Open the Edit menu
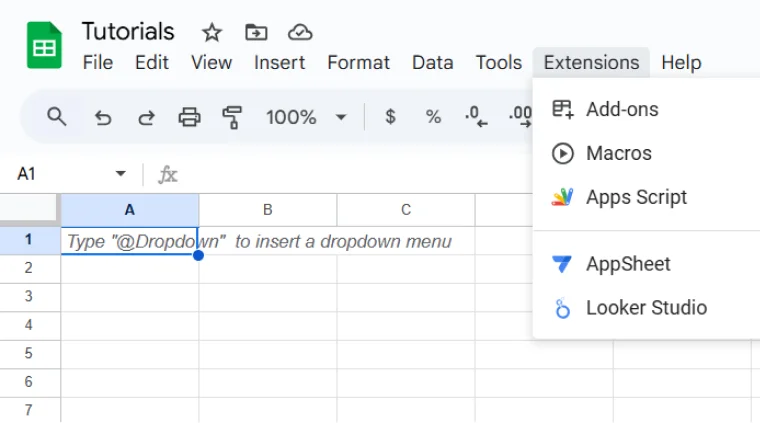760x423 pixels. click(x=152, y=63)
